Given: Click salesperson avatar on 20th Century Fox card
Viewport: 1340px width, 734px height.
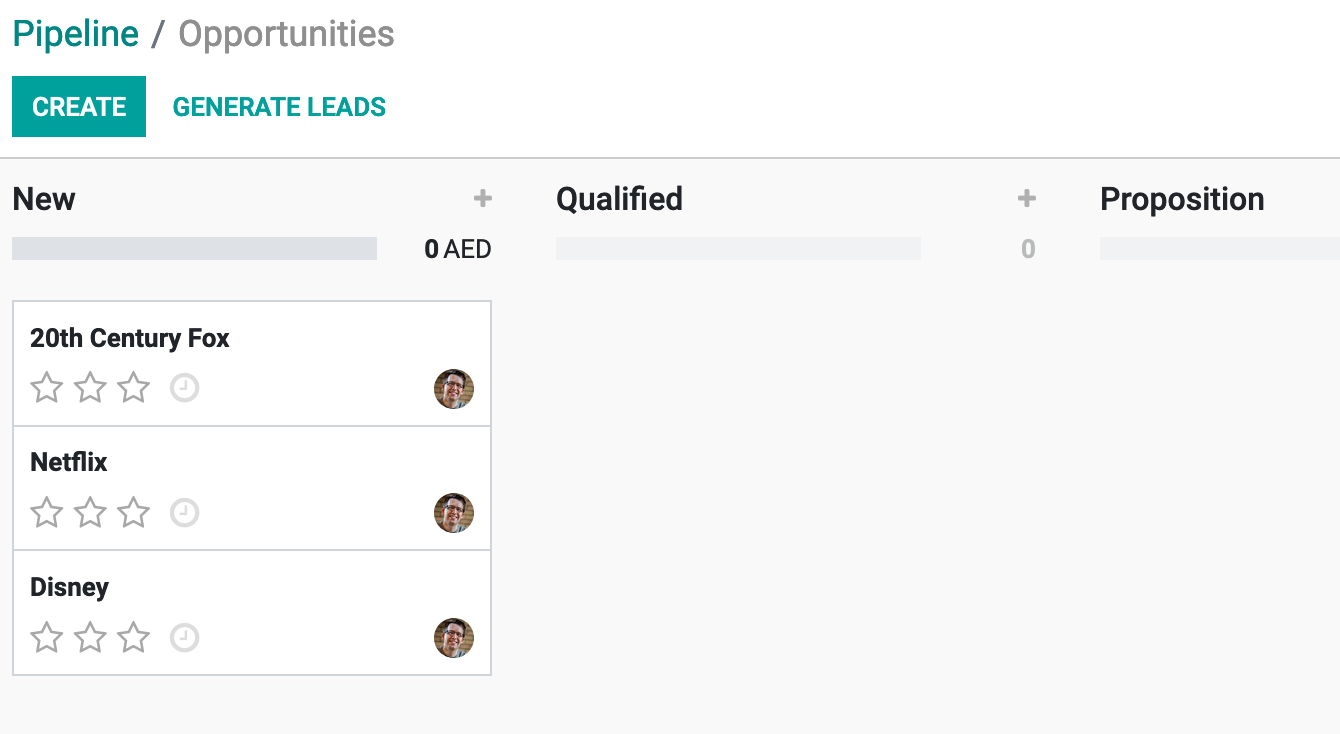Looking at the screenshot, I should [454, 389].
